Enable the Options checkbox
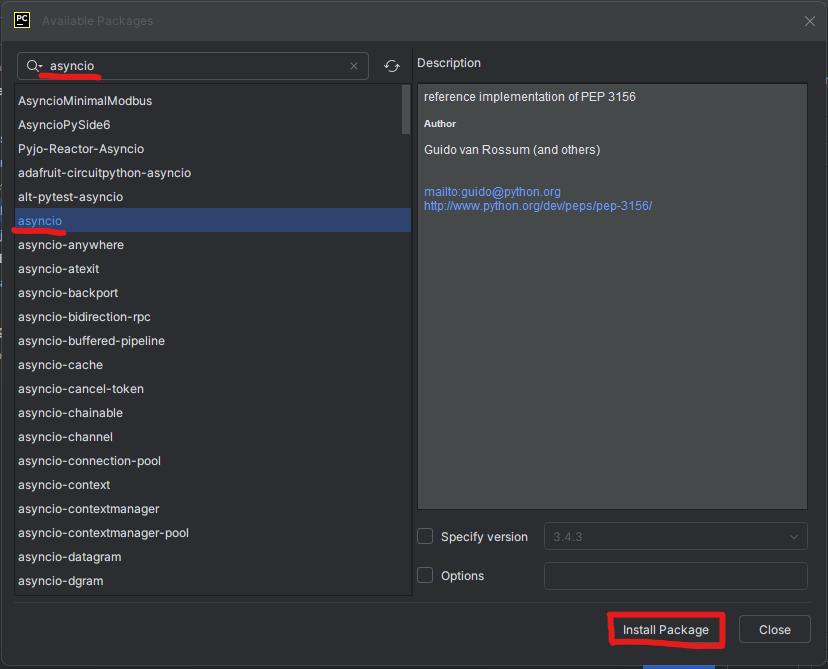The image size is (828, 669). 425,575
